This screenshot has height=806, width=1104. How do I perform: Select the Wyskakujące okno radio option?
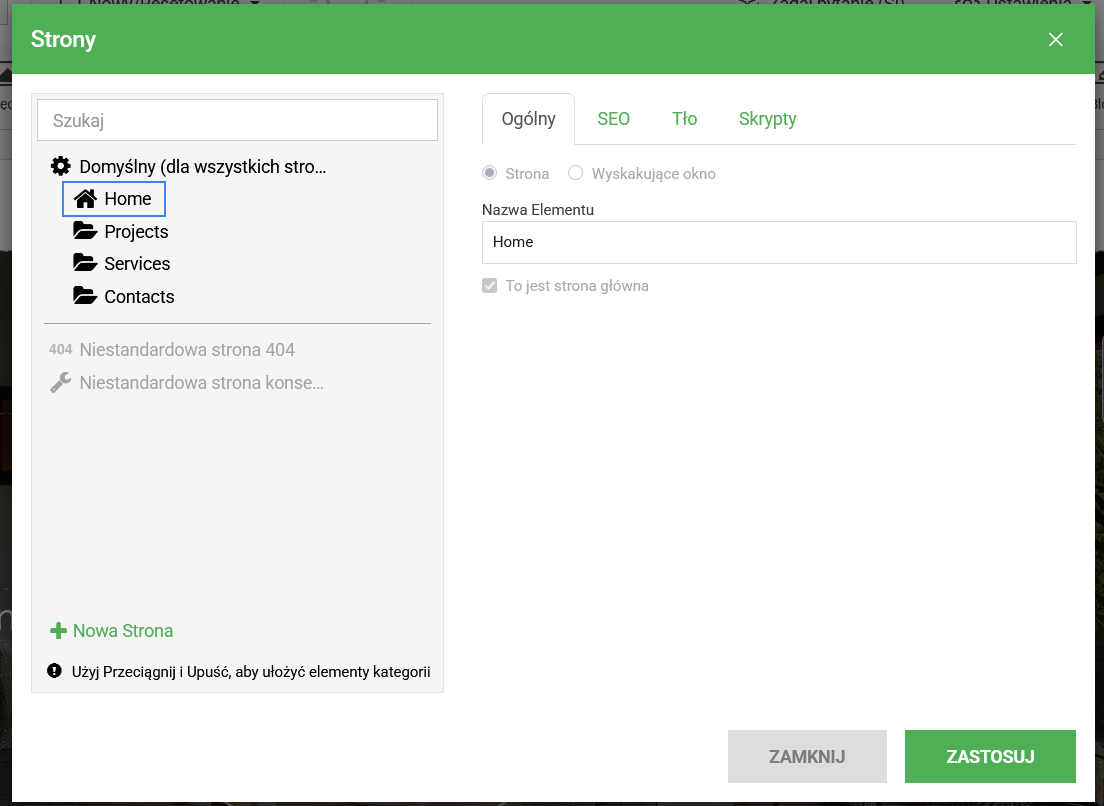click(575, 173)
